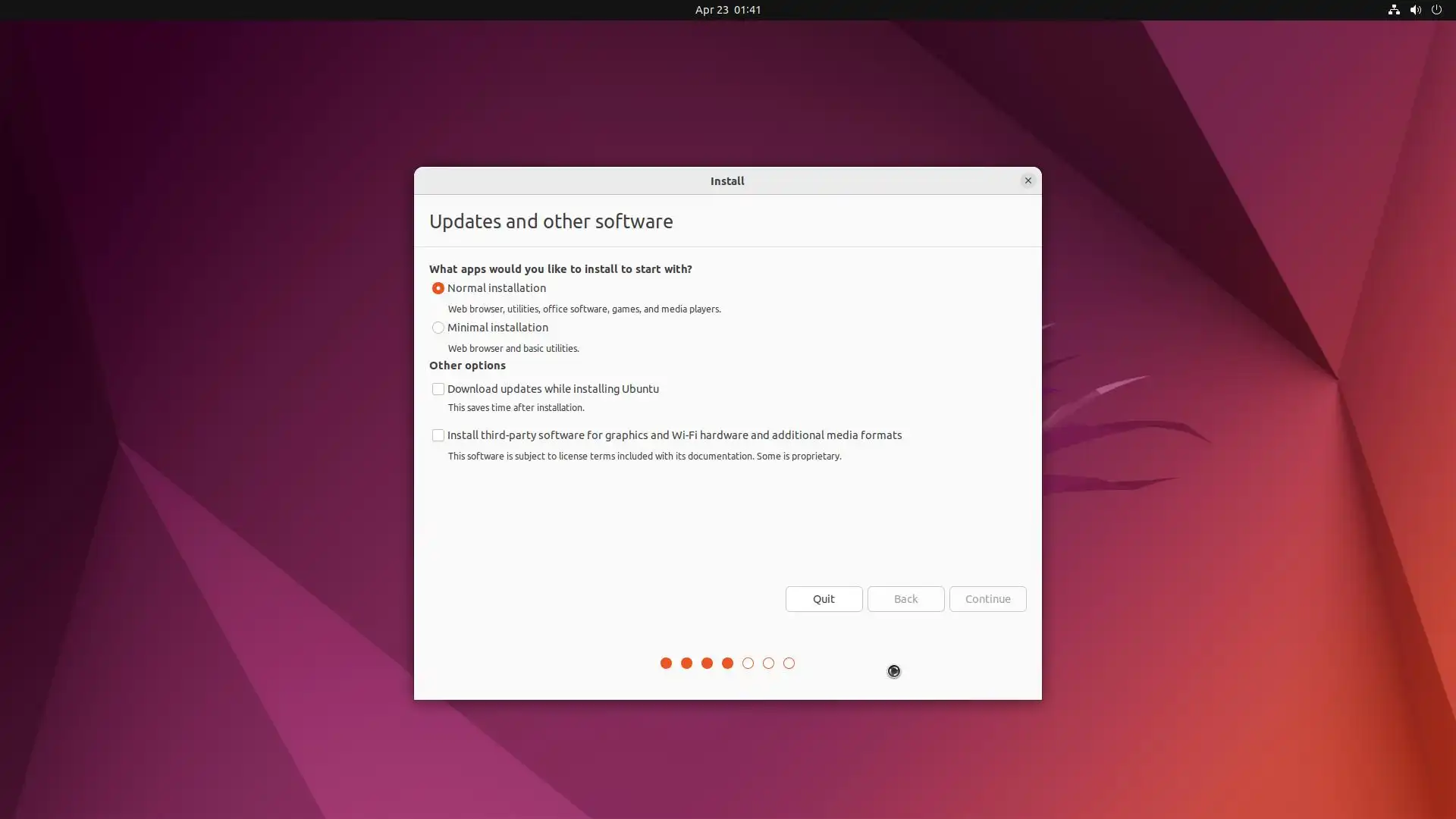Choose the Minimal installation radio button
1456x819 pixels.
438,328
